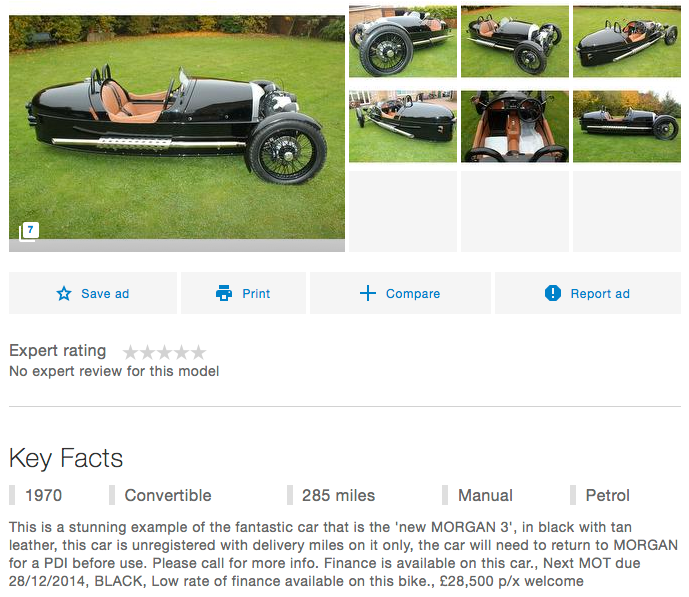View thumbnail showing front wheel close-up

[x=403, y=41]
